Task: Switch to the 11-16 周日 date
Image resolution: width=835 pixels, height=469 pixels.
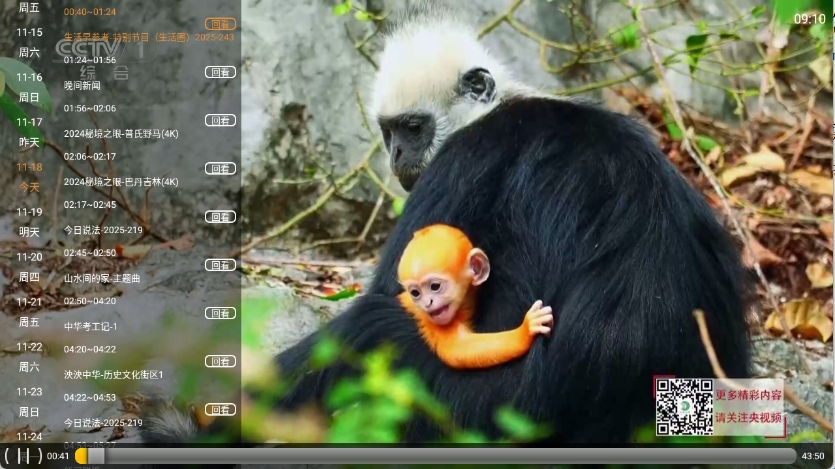Action: [29, 87]
